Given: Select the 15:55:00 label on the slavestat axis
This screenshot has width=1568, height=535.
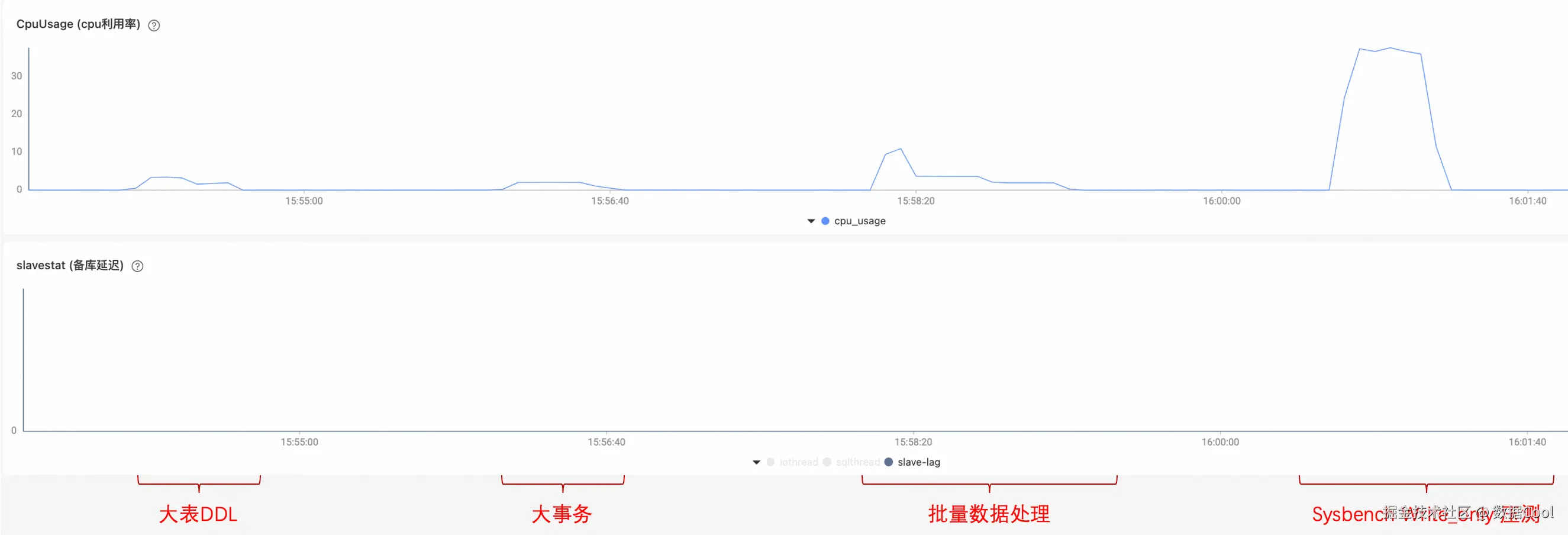Looking at the screenshot, I should 299,442.
